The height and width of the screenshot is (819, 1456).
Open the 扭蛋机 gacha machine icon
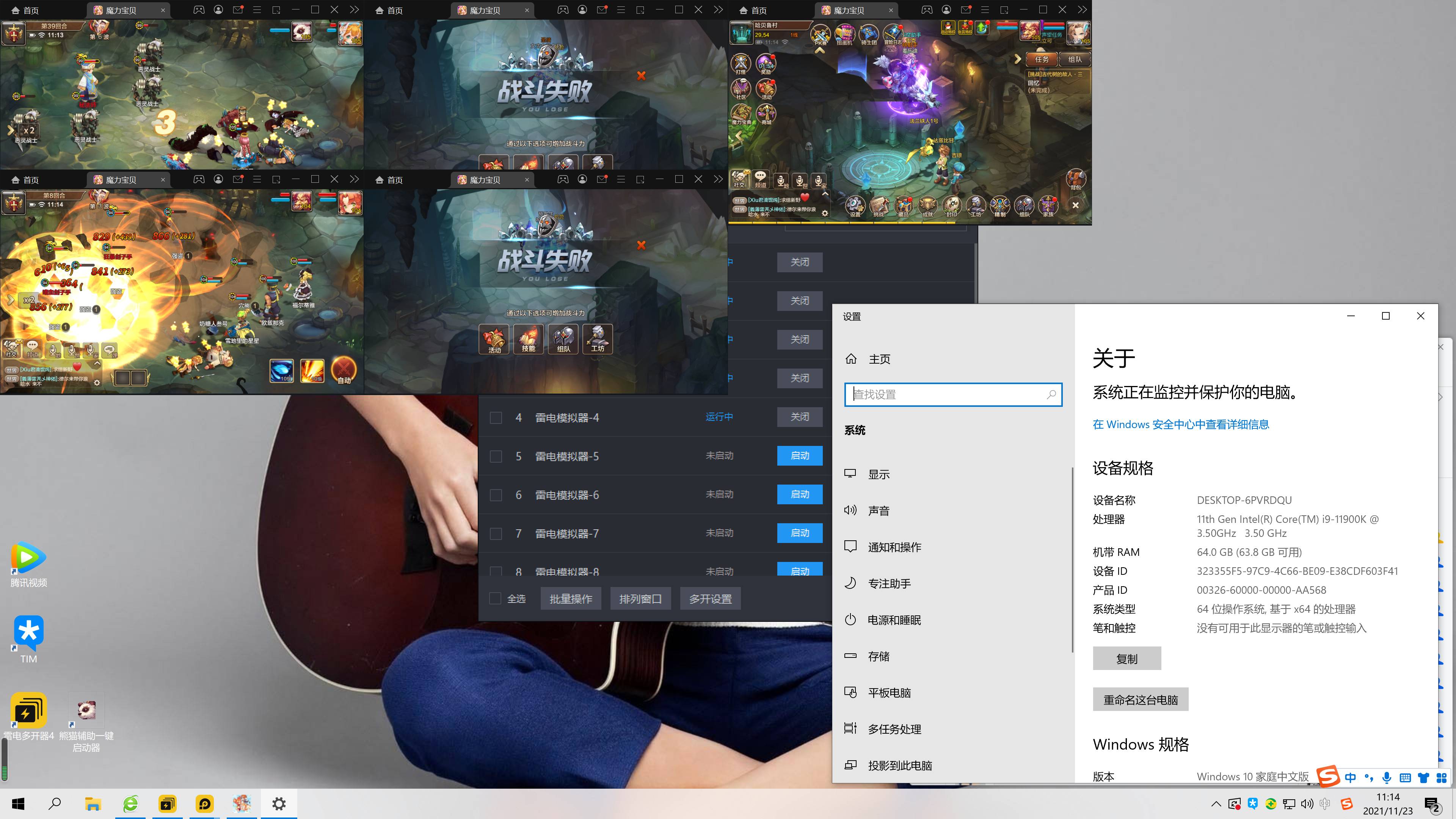[844, 34]
